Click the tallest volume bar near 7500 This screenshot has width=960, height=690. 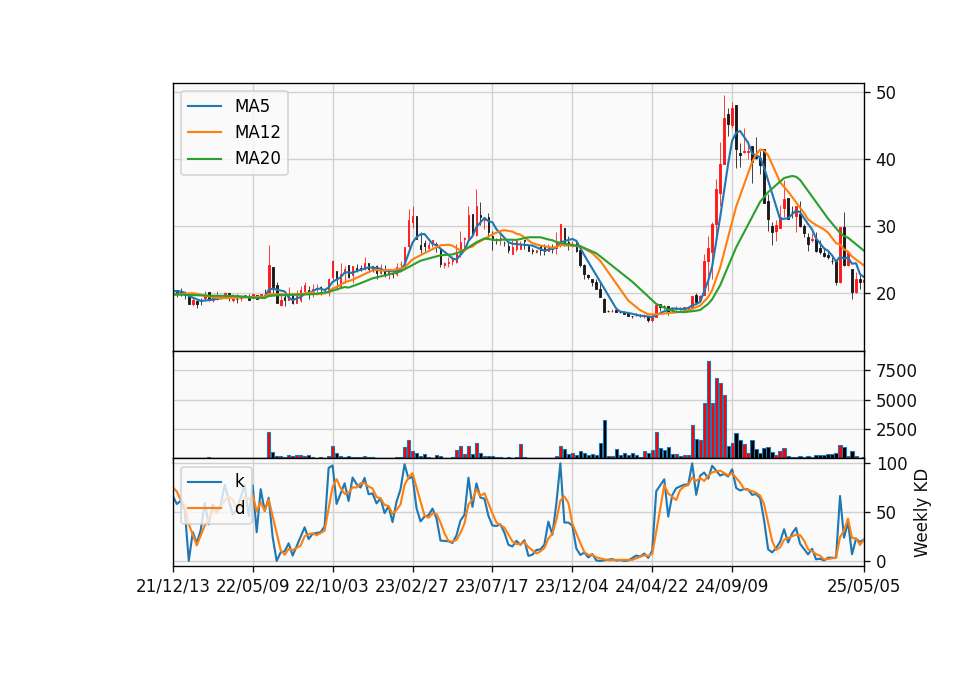[709, 409]
